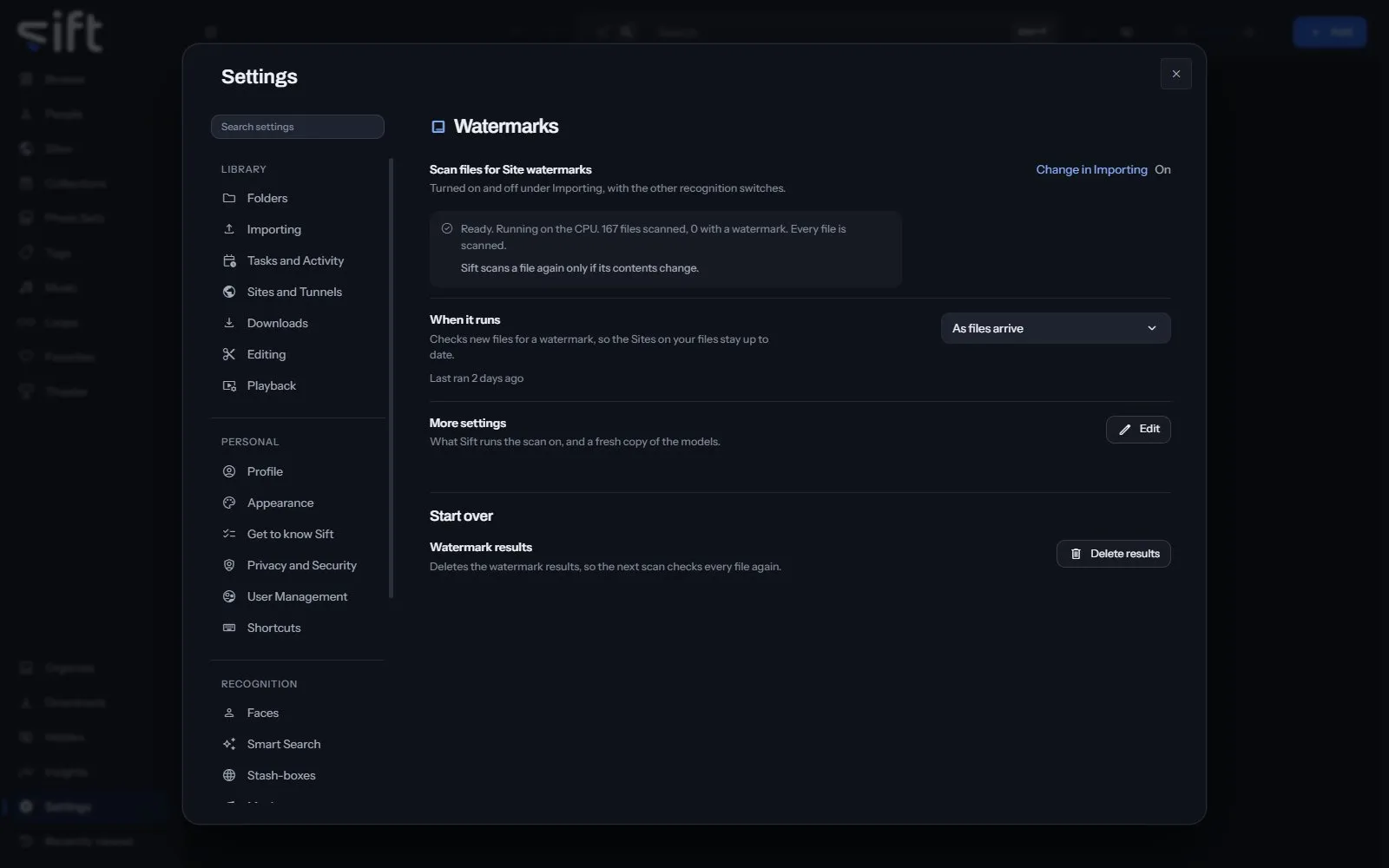The image size is (1389, 868).
Task: Click the Appearance palette icon
Action: coord(229,503)
